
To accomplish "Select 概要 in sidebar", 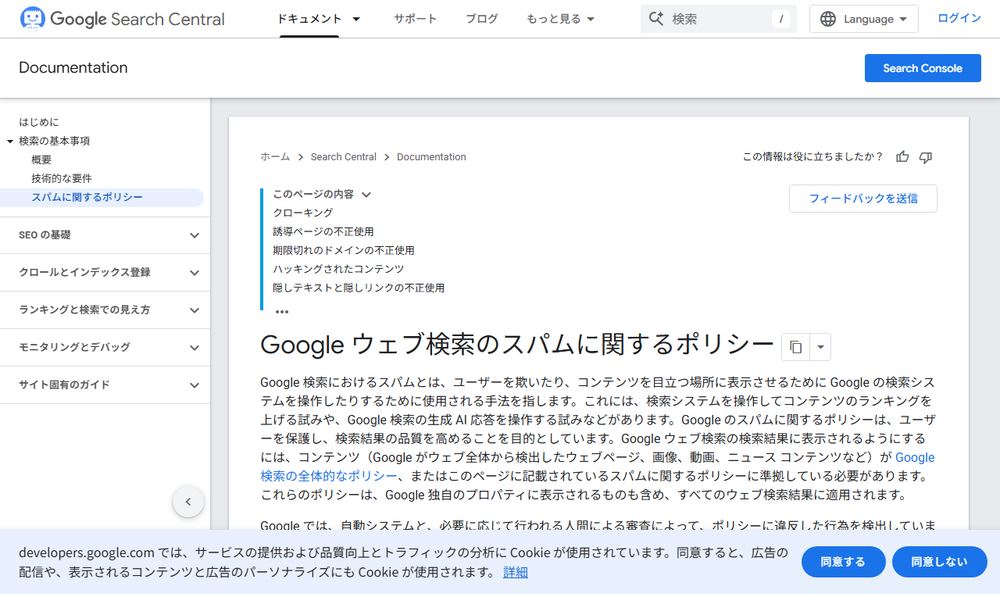I will tap(41, 160).
